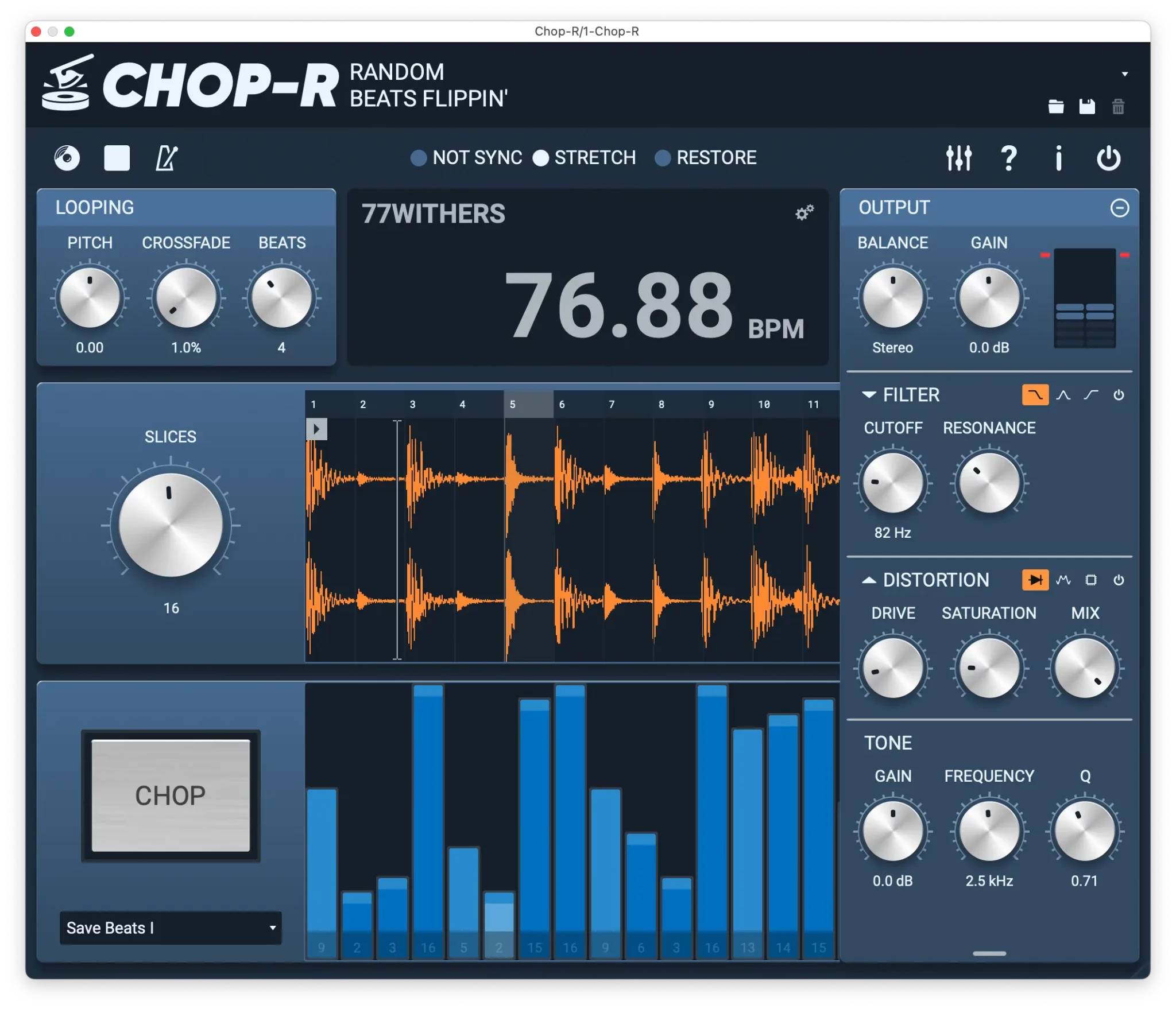1176x1009 pixels.
Task: Click the highlighted step bar labeled 2
Action: tap(499, 924)
